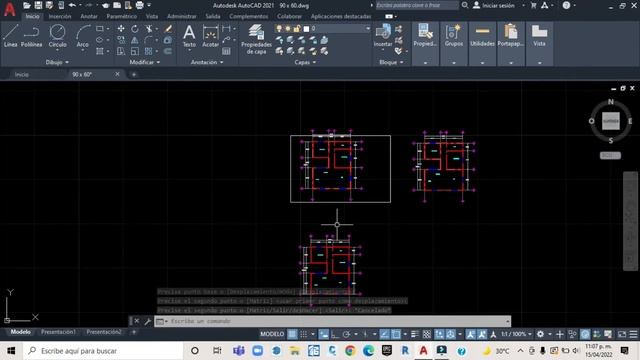Switch to Presentación1 layout tab
The height and width of the screenshot is (360, 640).
pos(58,332)
